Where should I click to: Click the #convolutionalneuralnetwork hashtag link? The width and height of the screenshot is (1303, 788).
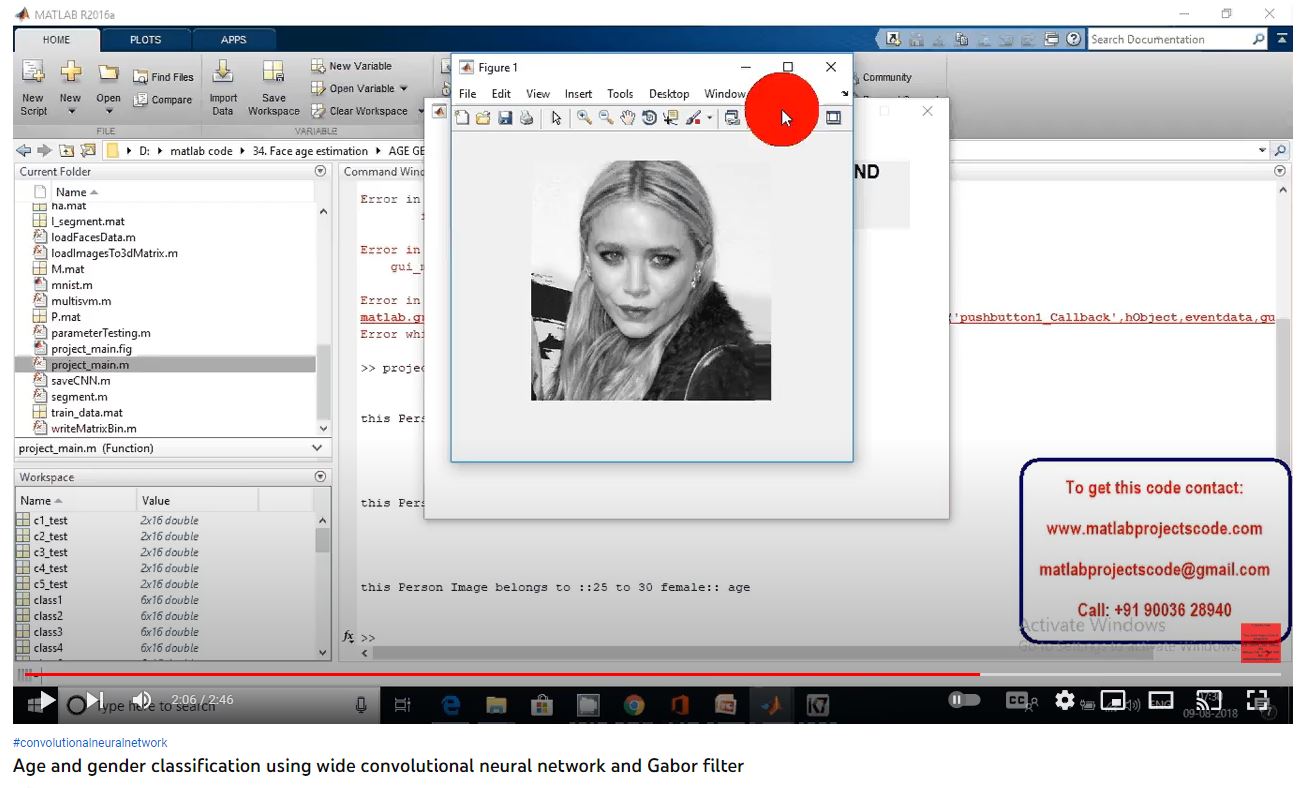coord(90,743)
